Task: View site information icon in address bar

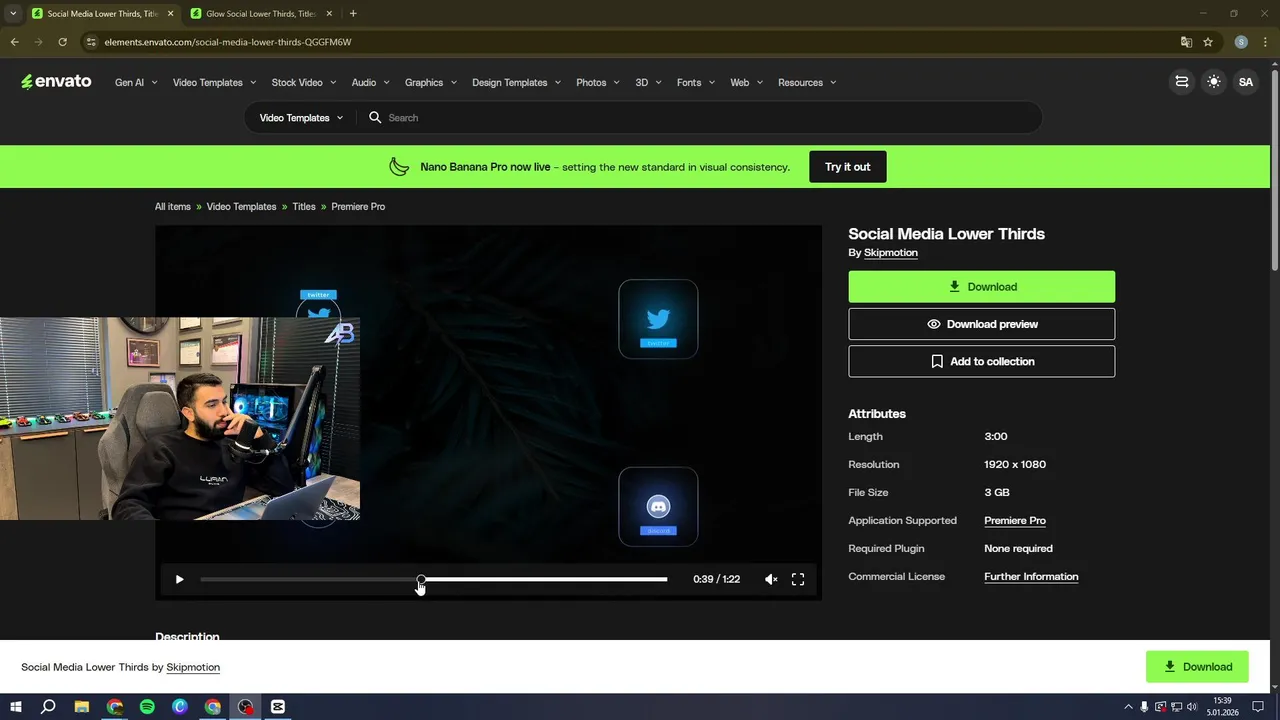Action: [x=91, y=42]
